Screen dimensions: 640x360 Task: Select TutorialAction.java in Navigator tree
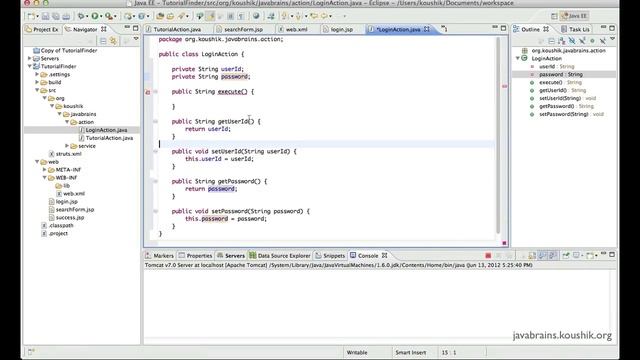(x=109, y=138)
